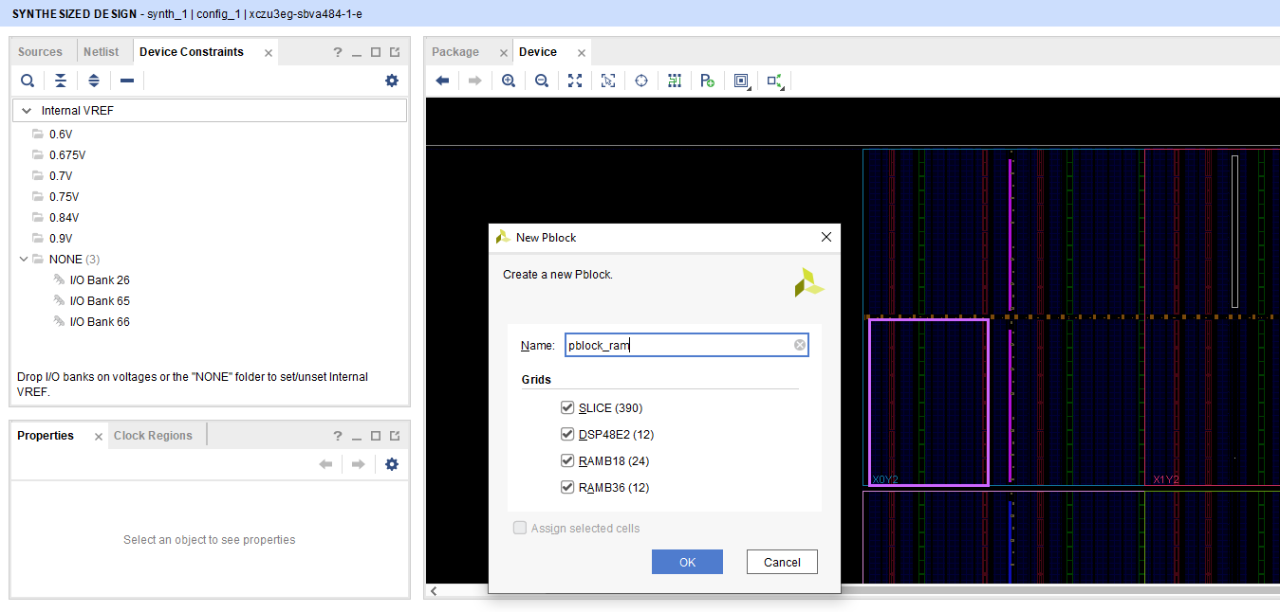
Task: Close the Device Constraints tab
Action: point(268,53)
